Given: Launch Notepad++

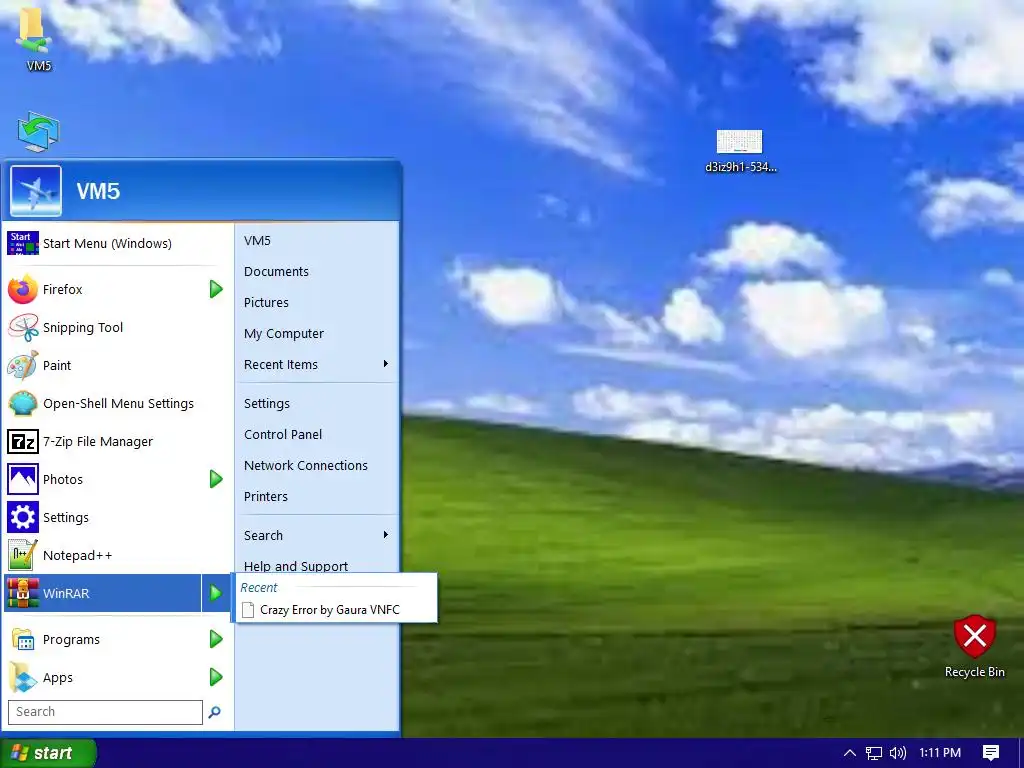Looking at the screenshot, I should 116,556.
